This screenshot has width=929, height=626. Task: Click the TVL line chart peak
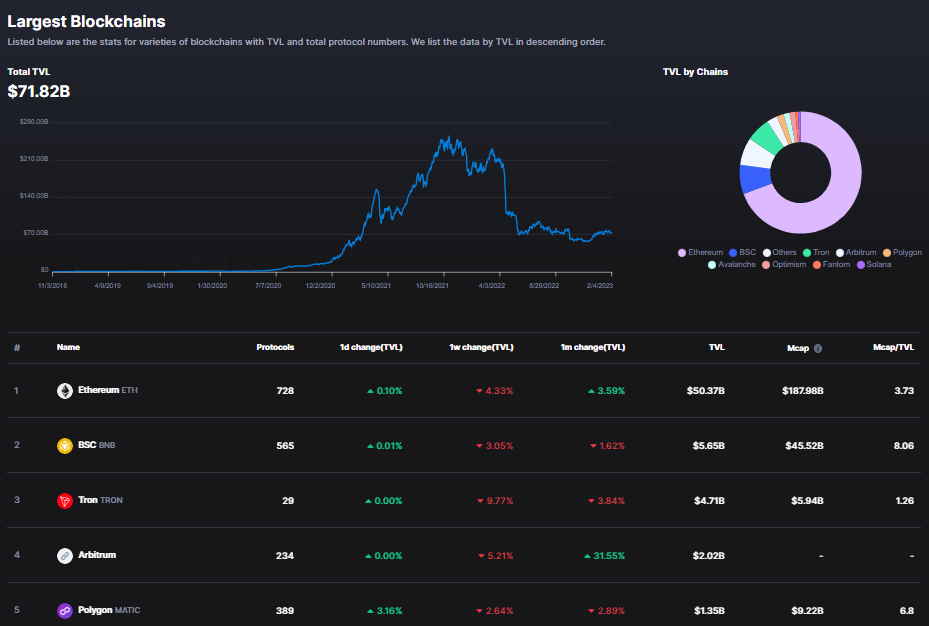(x=449, y=138)
